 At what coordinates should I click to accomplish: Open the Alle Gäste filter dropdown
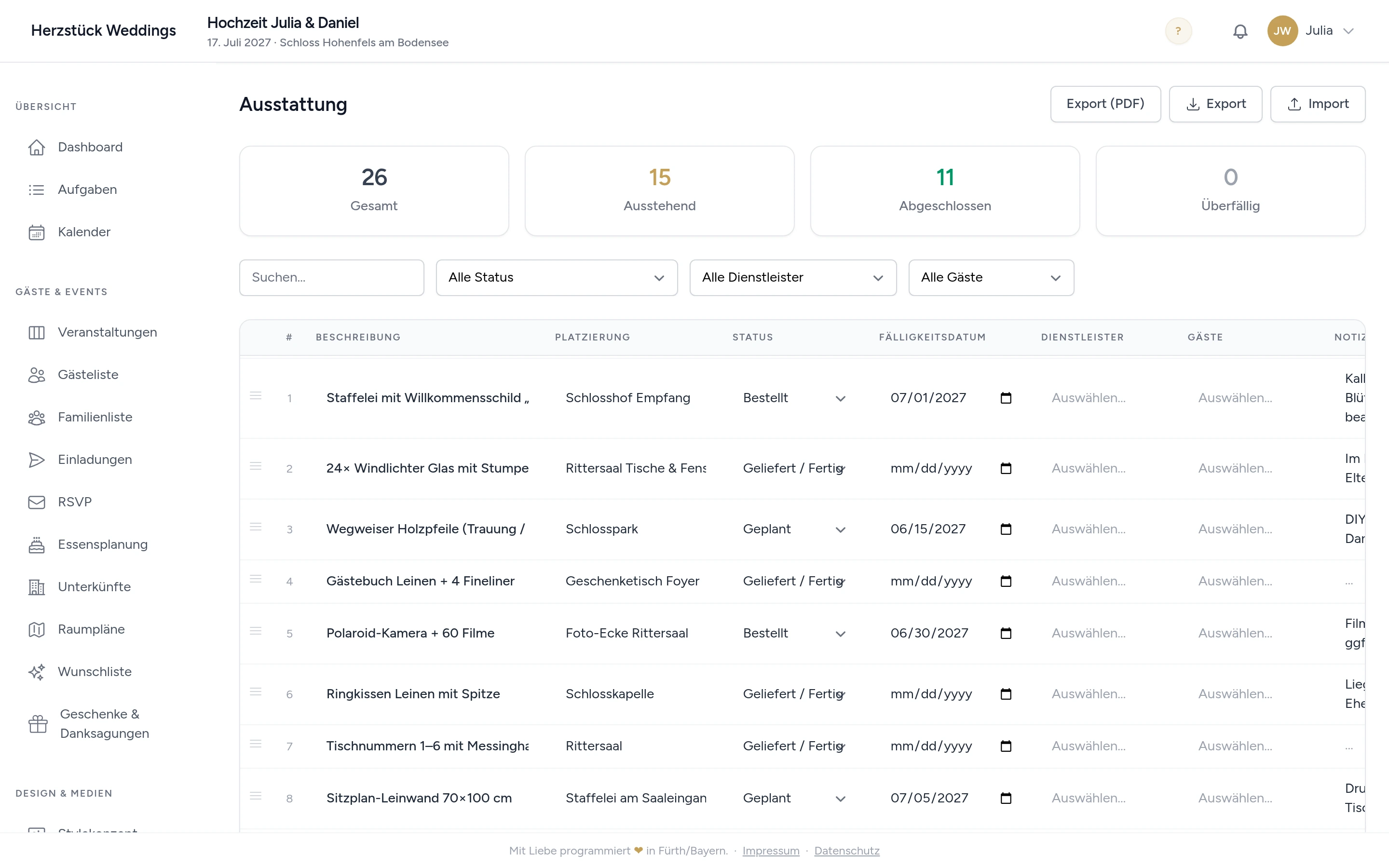(x=991, y=278)
